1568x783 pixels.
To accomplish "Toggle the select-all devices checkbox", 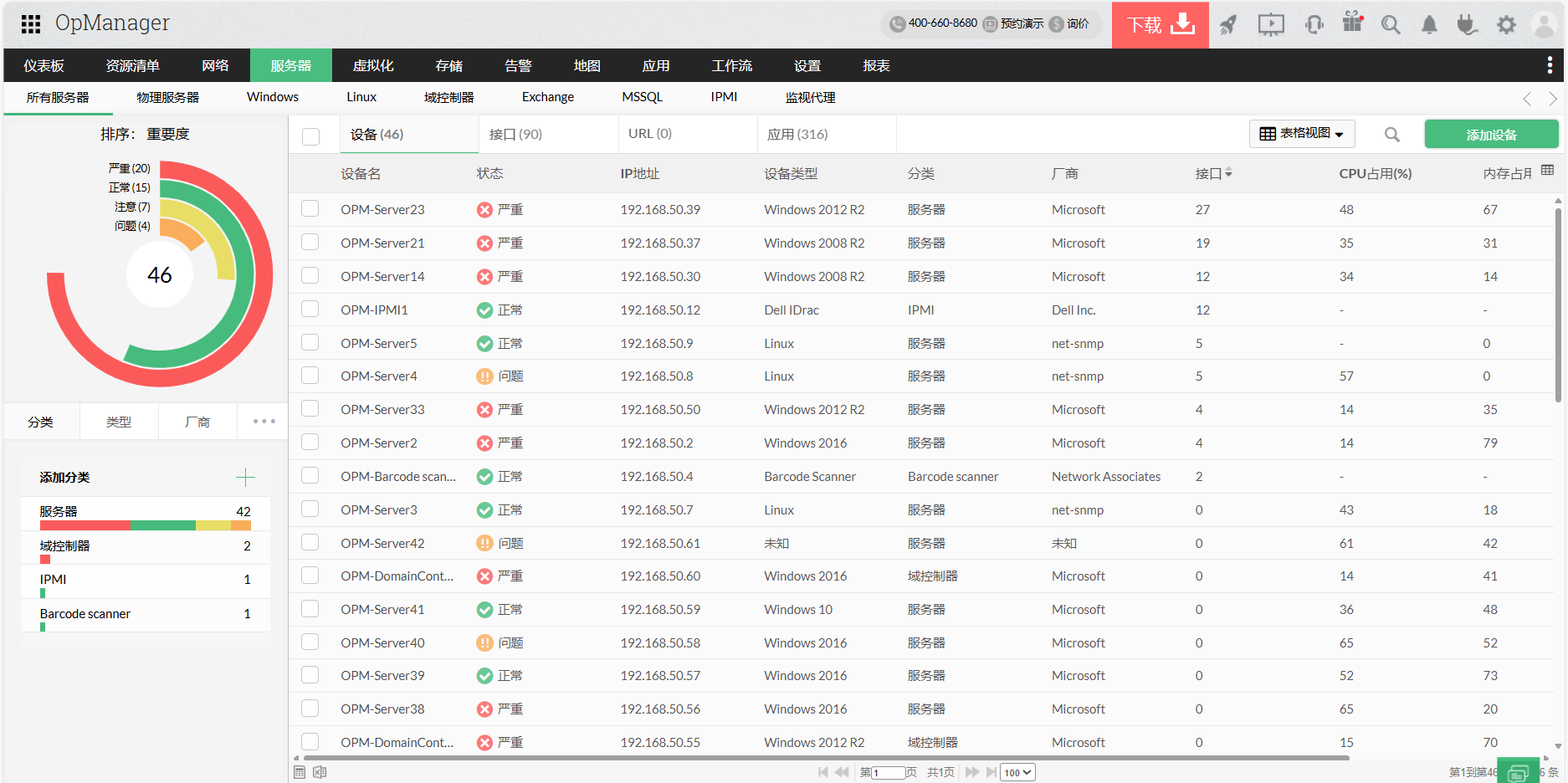I will [310, 136].
